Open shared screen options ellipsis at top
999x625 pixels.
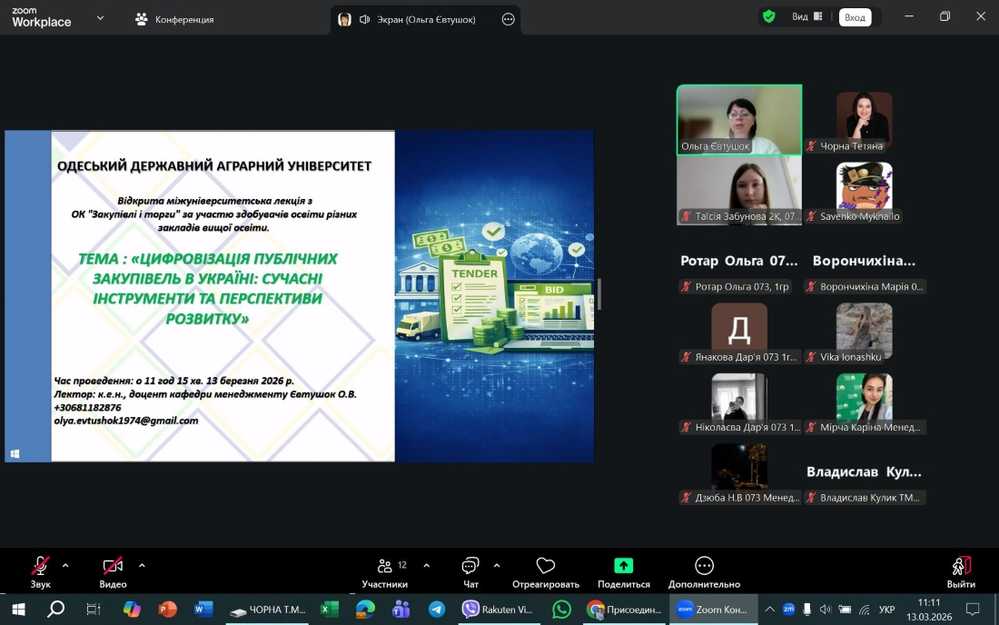508,19
